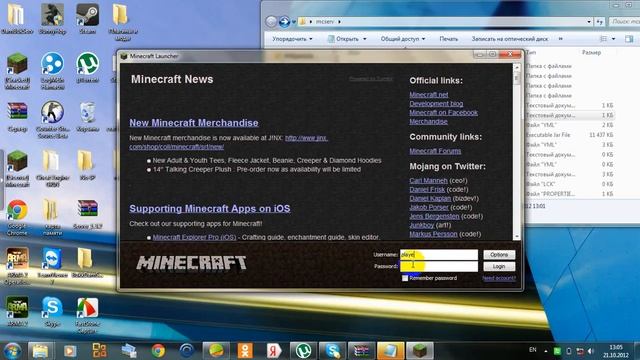Open the Need account? link

pos(499,278)
